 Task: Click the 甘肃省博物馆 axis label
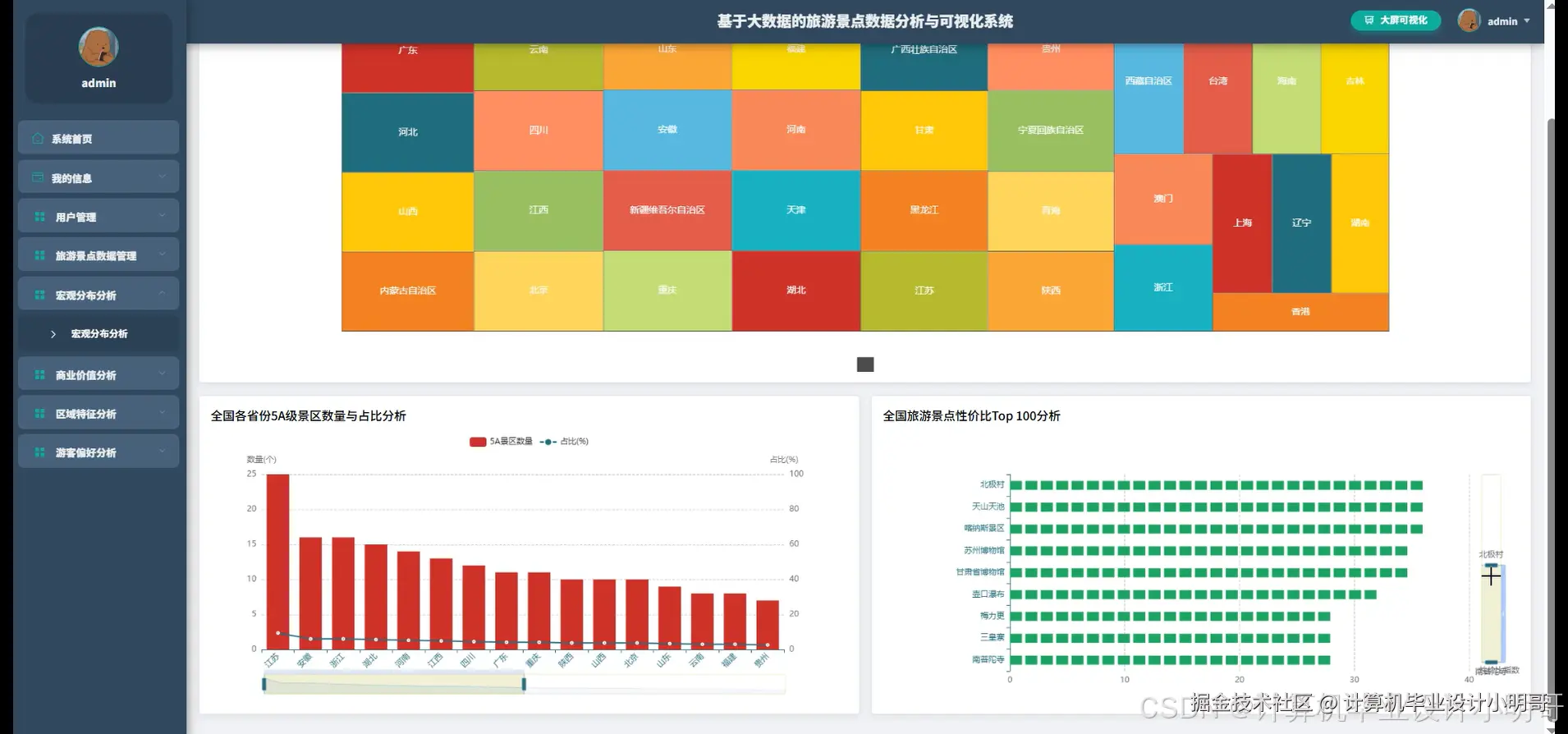[979, 572]
